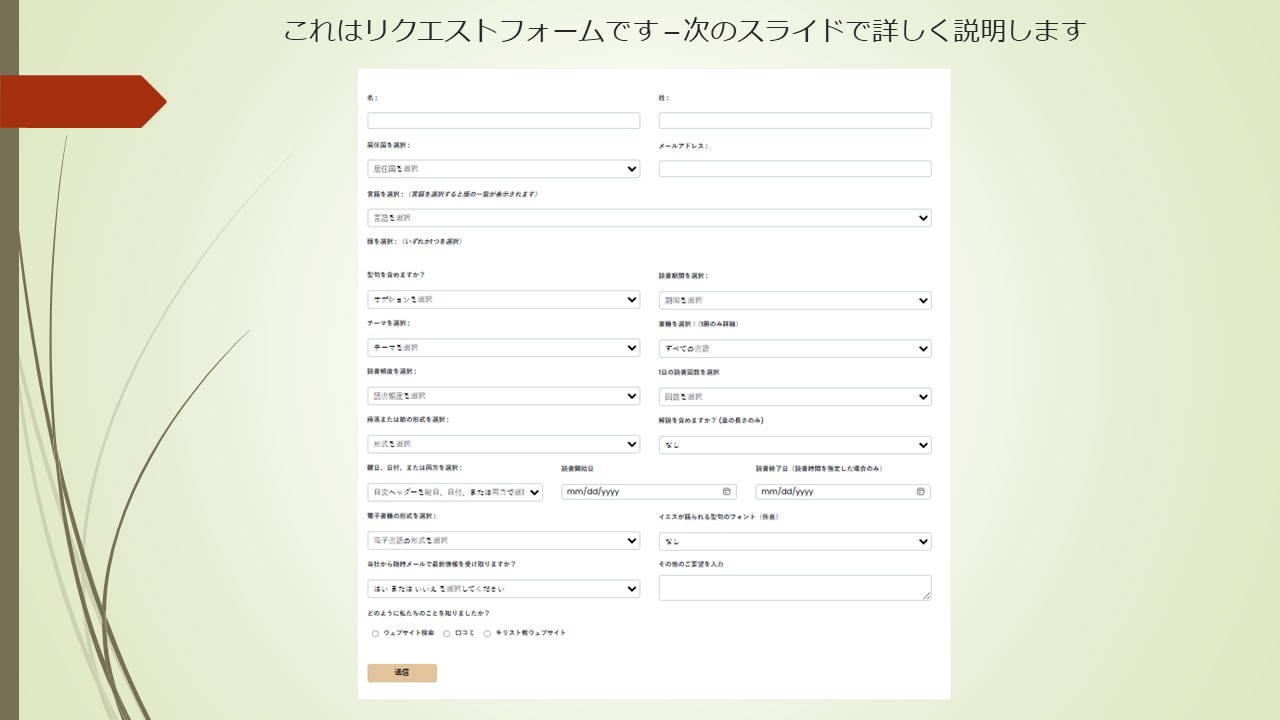The image size is (1280, 720).
Task: Click the 姓 input field
Action: pos(793,119)
